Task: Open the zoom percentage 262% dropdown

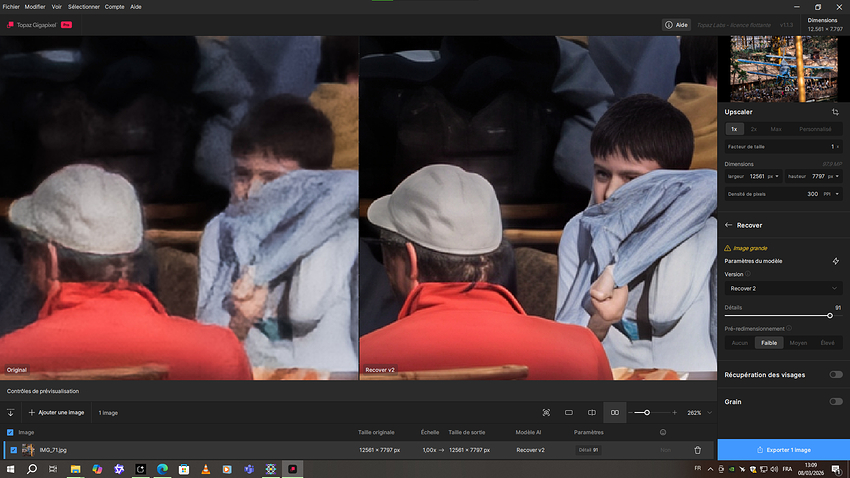Action: pos(710,412)
